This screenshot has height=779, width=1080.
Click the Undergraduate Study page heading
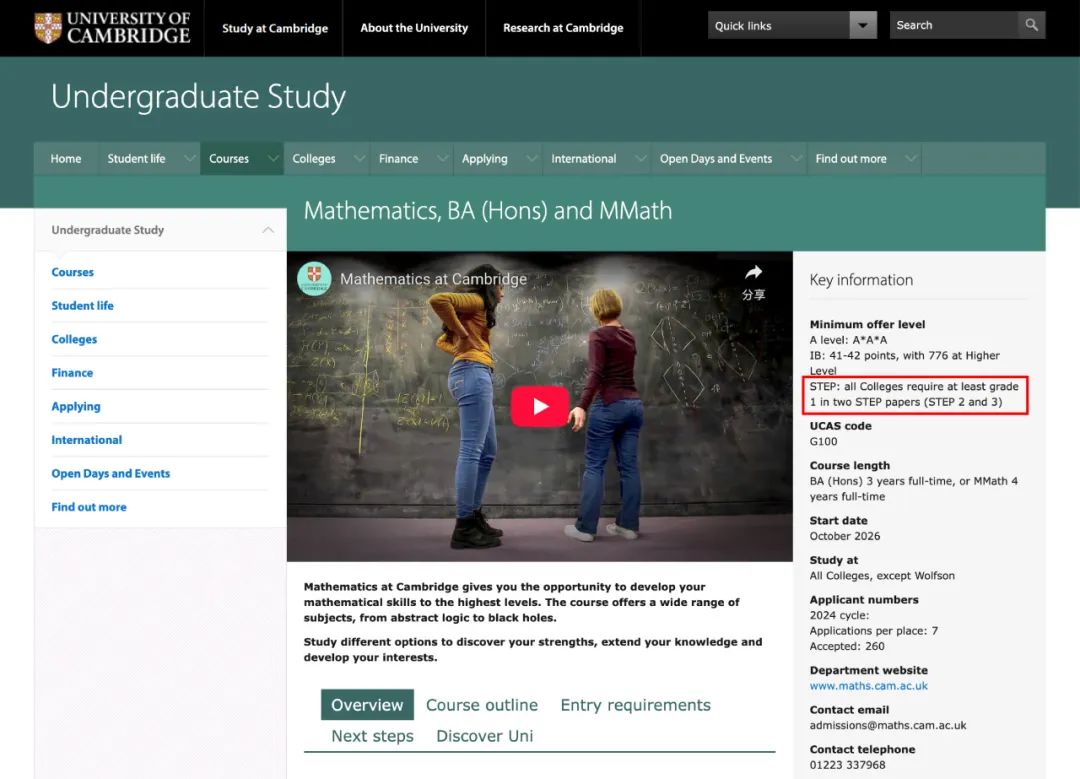(198, 96)
